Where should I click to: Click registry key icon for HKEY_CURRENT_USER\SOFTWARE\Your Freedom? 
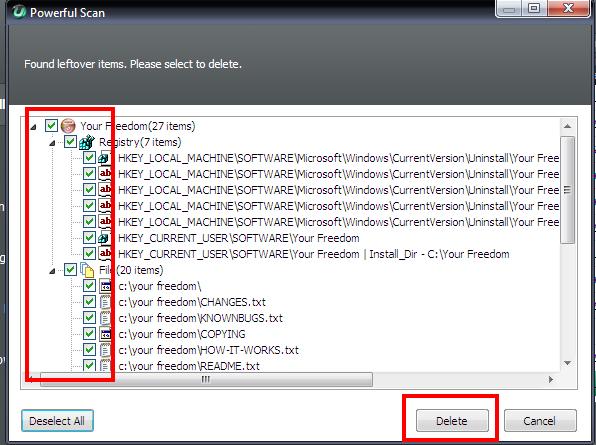(x=104, y=238)
